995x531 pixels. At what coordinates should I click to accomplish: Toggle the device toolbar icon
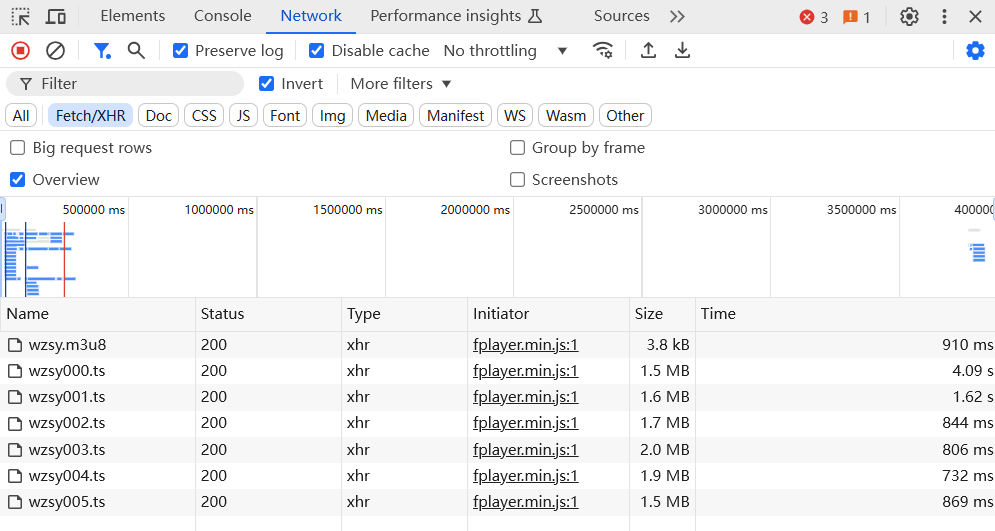(x=56, y=16)
